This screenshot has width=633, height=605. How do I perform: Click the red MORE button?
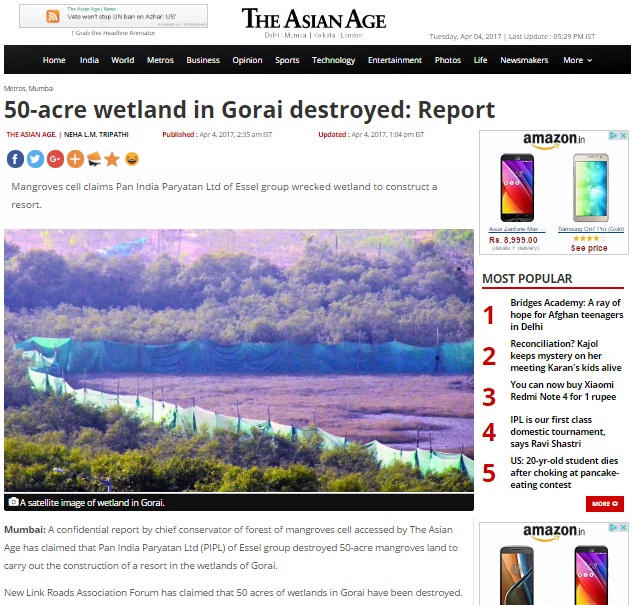605,503
